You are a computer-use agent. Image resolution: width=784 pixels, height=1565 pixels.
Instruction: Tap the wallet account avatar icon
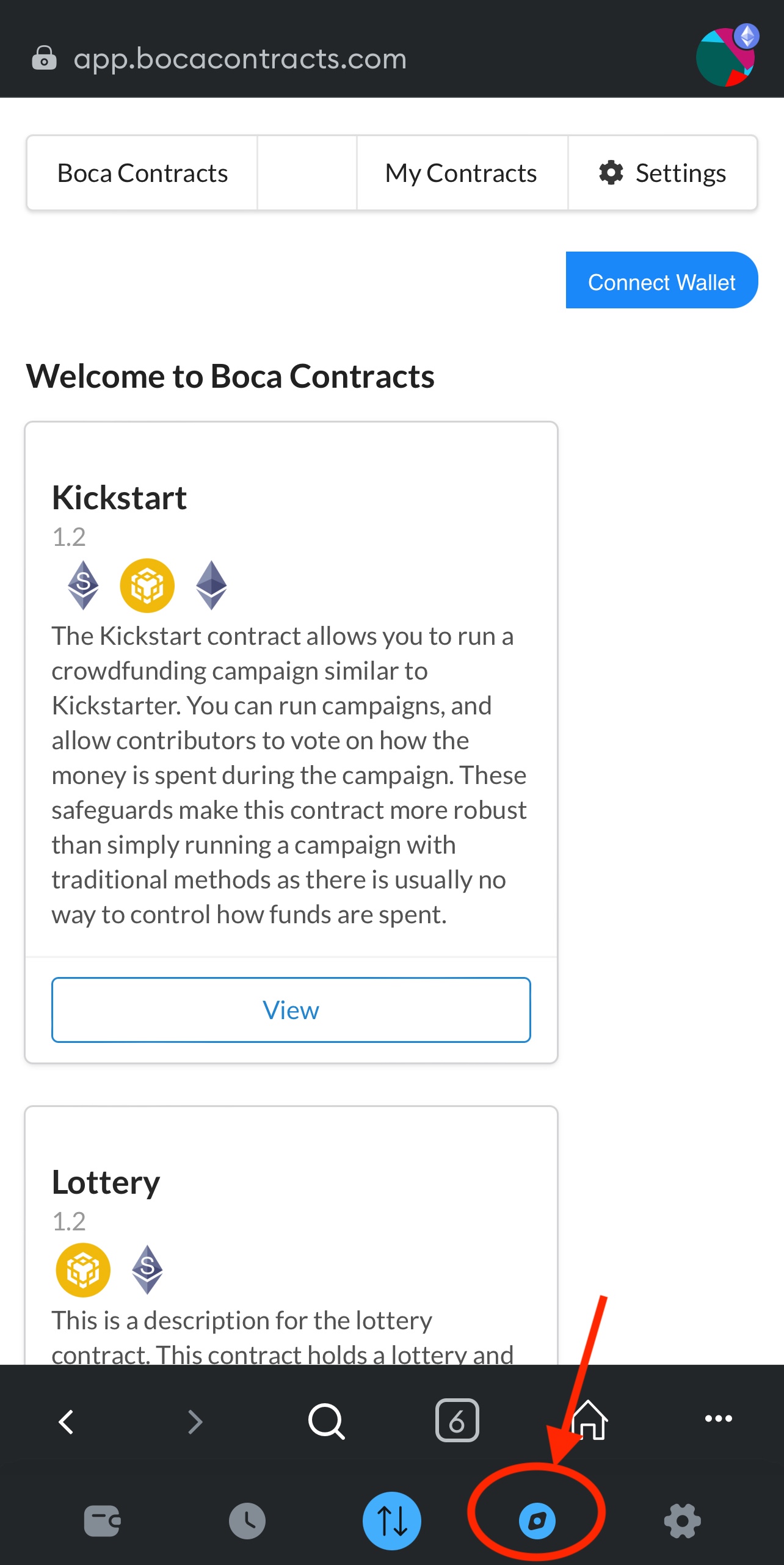click(726, 57)
